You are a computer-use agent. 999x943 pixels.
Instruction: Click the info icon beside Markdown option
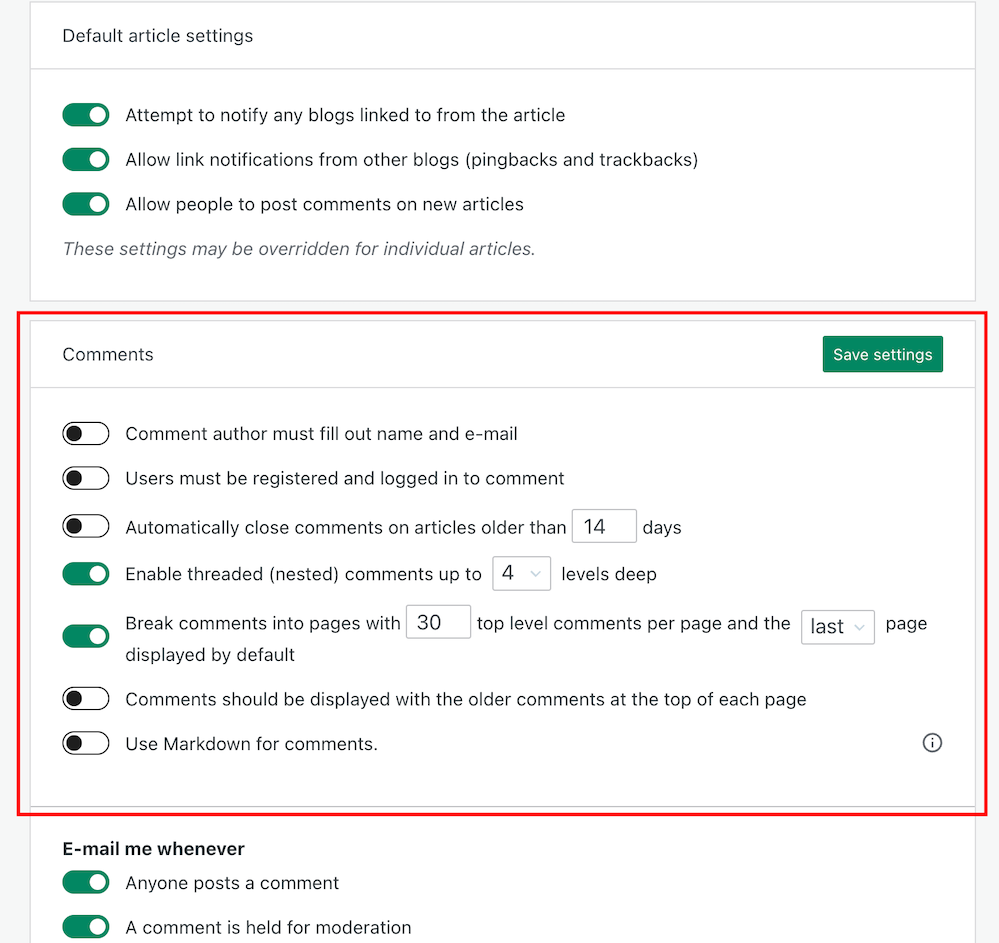[x=932, y=743]
